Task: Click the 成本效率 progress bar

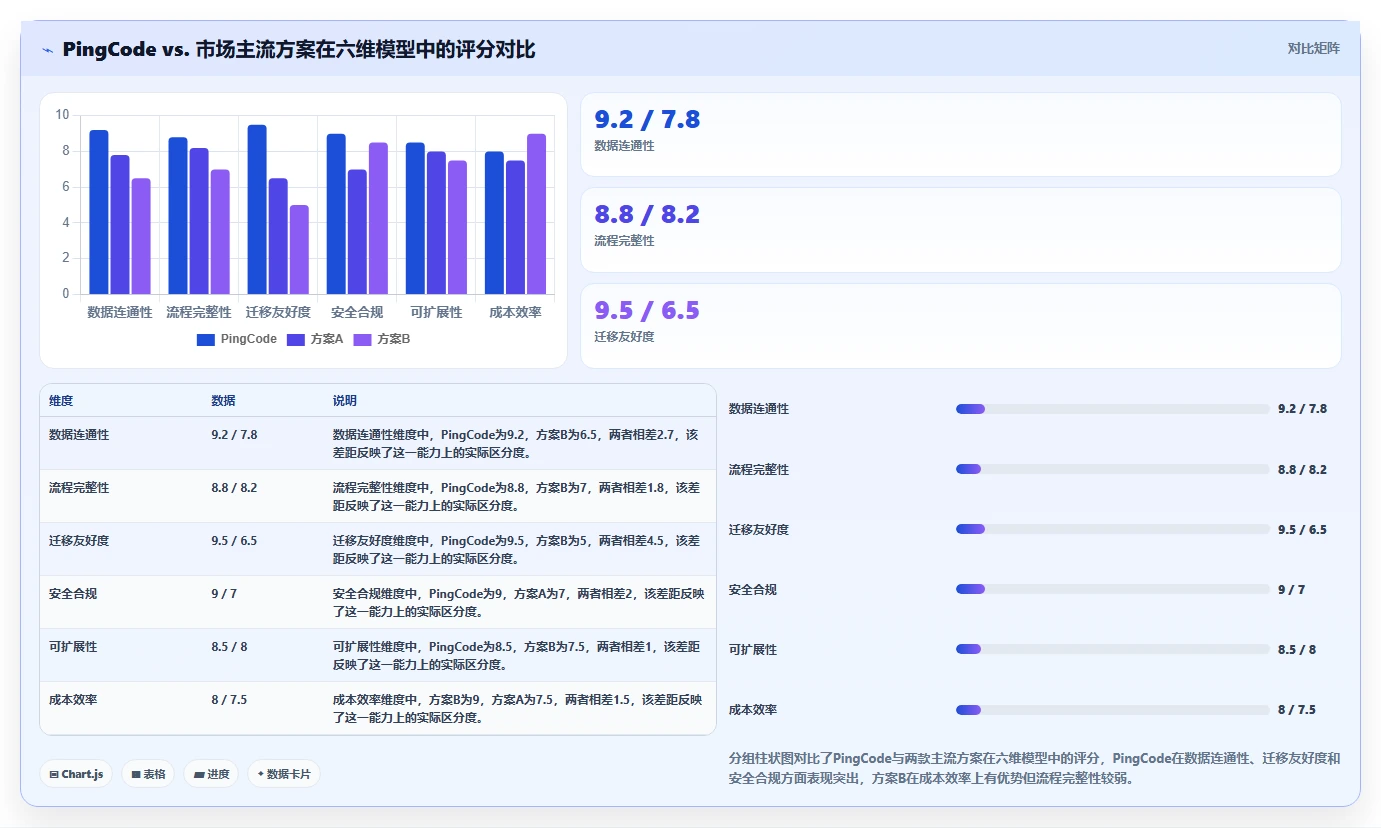Action: (1112, 710)
